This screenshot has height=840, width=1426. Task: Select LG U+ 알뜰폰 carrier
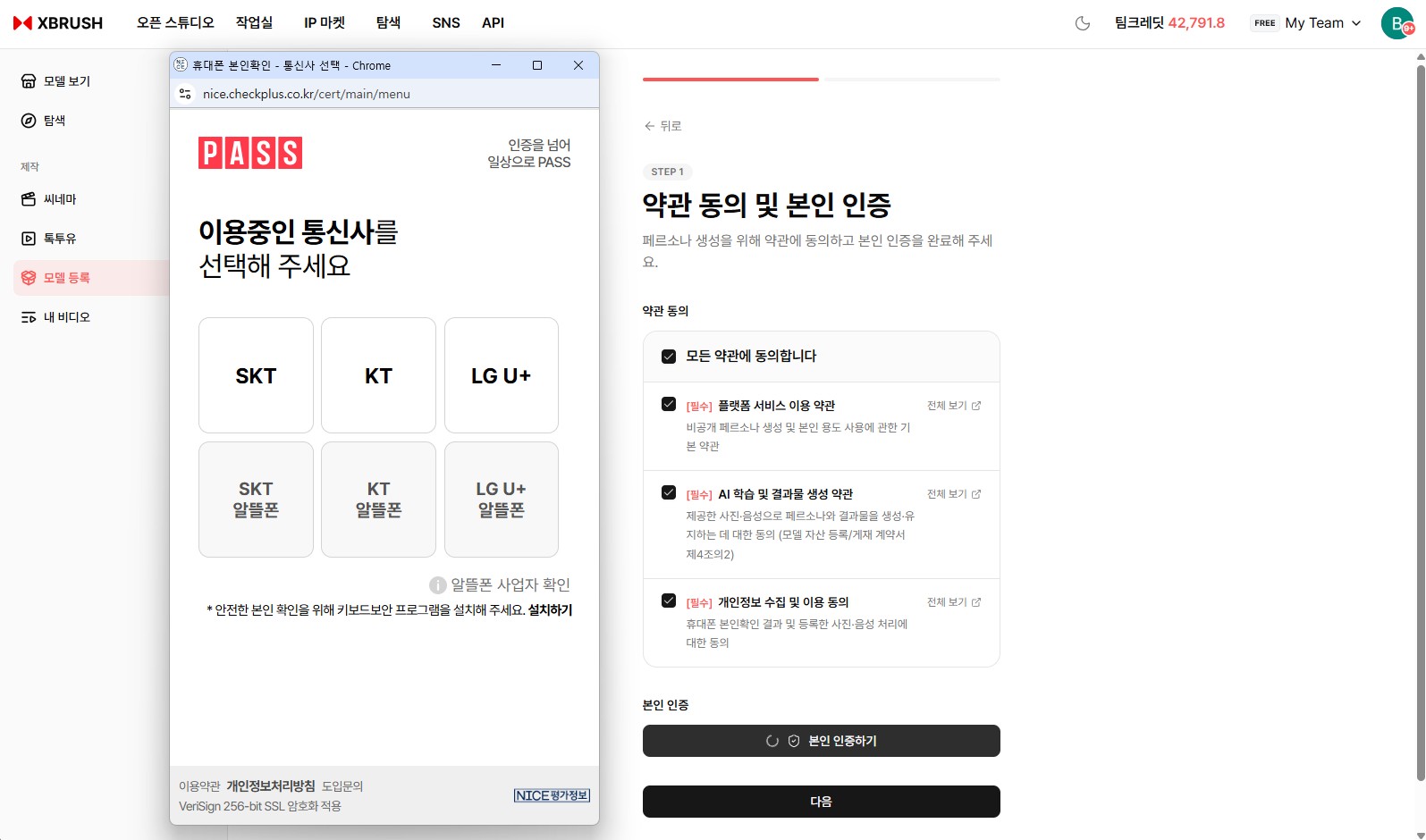click(x=502, y=500)
